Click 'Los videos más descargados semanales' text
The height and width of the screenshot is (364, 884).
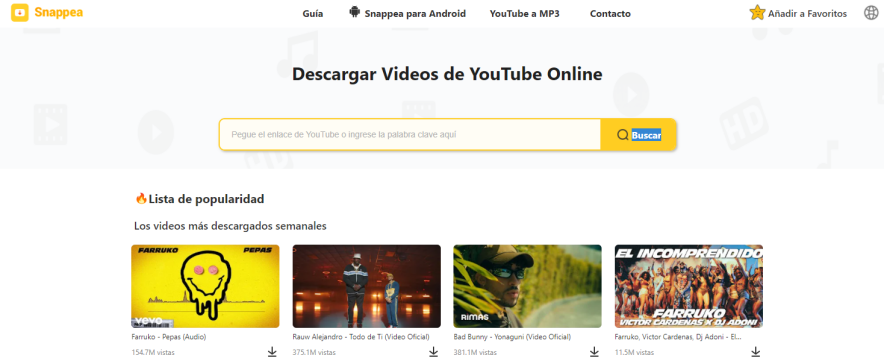tap(230, 226)
